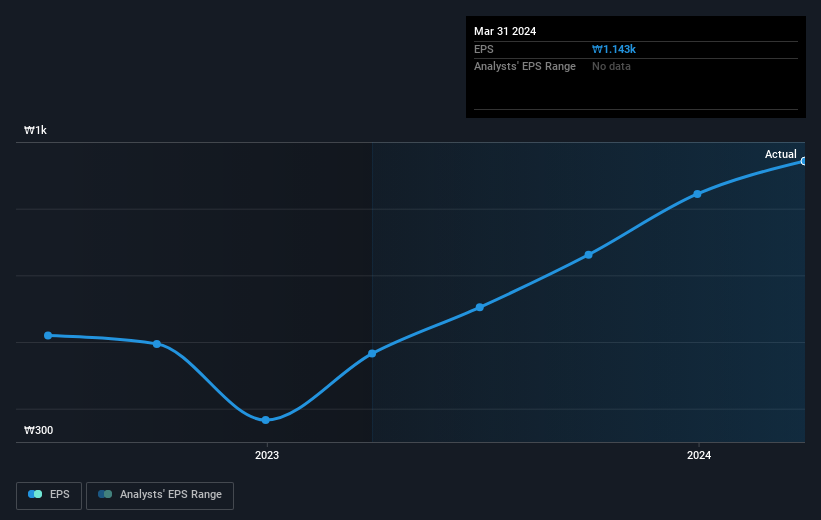Click the ₩1k axis label
This screenshot has height=520, width=821.
click(35, 130)
